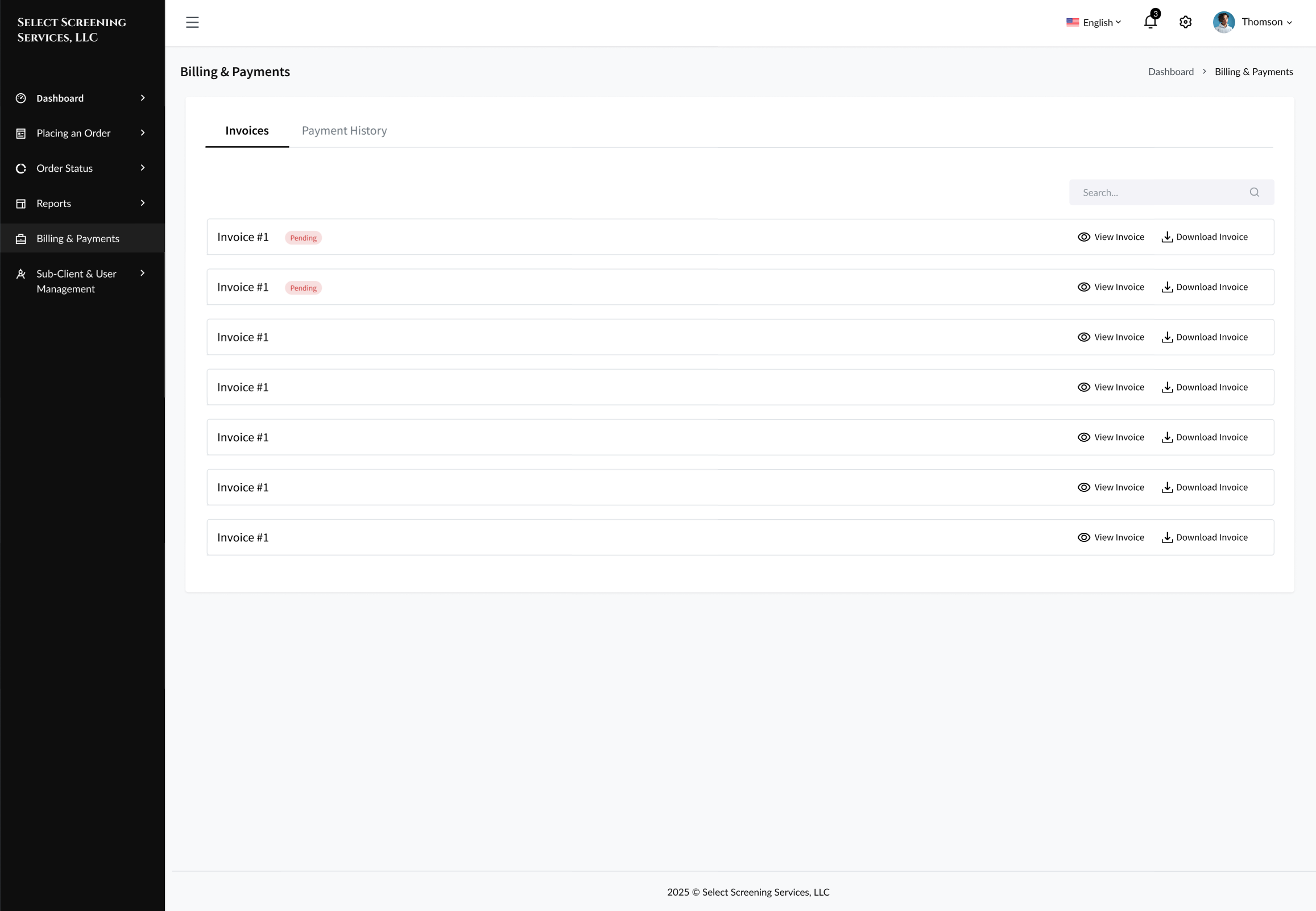Image resolution: width=1316 pixels, height=911 pixels.
Task: Click Download Invoice in first invoice row
Action: (x=1205, y=237)
